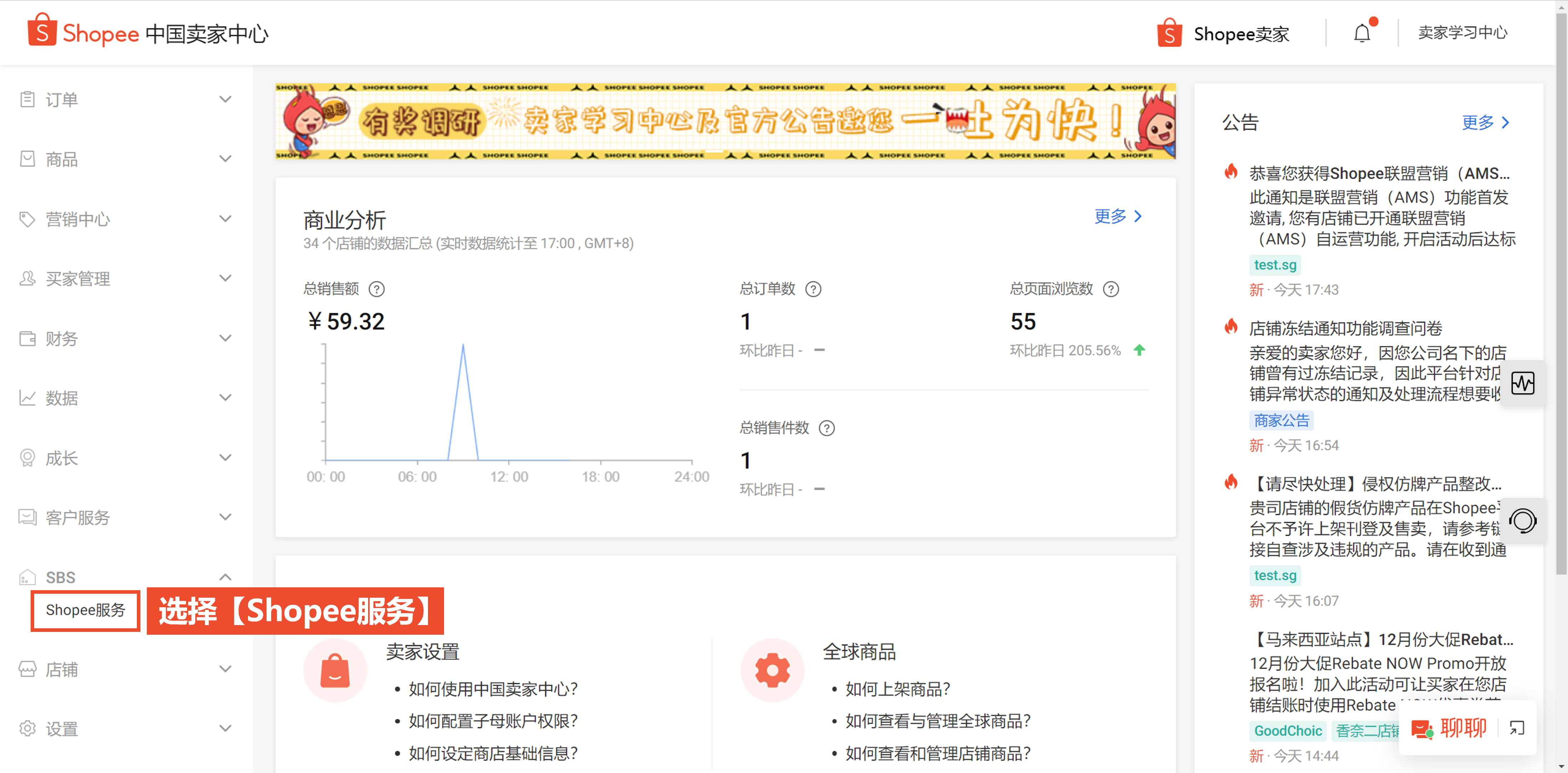Open the 营销中心 sidebar menu
This screenshot has height=773, width=1568.
coord(126,218)
